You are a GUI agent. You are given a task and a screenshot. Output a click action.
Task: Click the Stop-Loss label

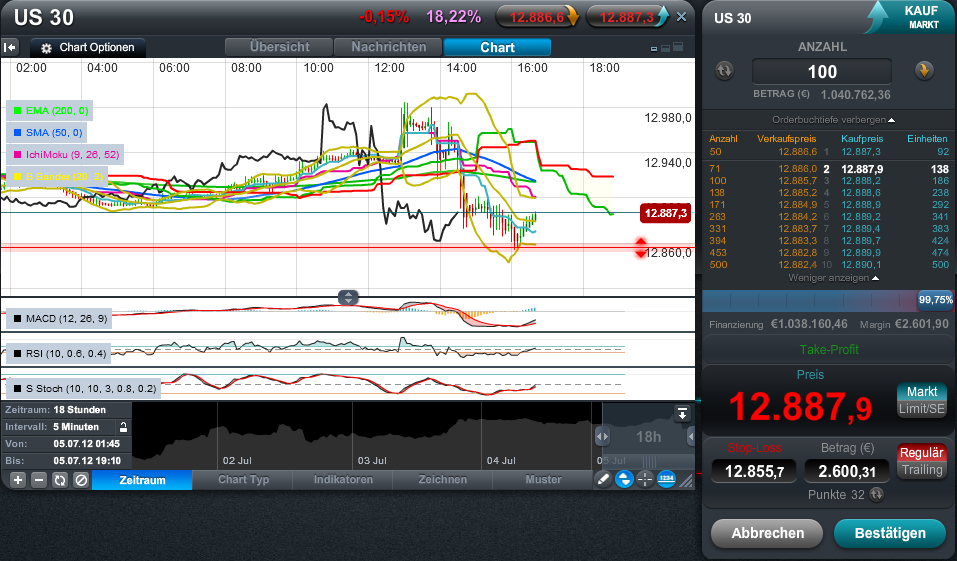coord(754,448)
